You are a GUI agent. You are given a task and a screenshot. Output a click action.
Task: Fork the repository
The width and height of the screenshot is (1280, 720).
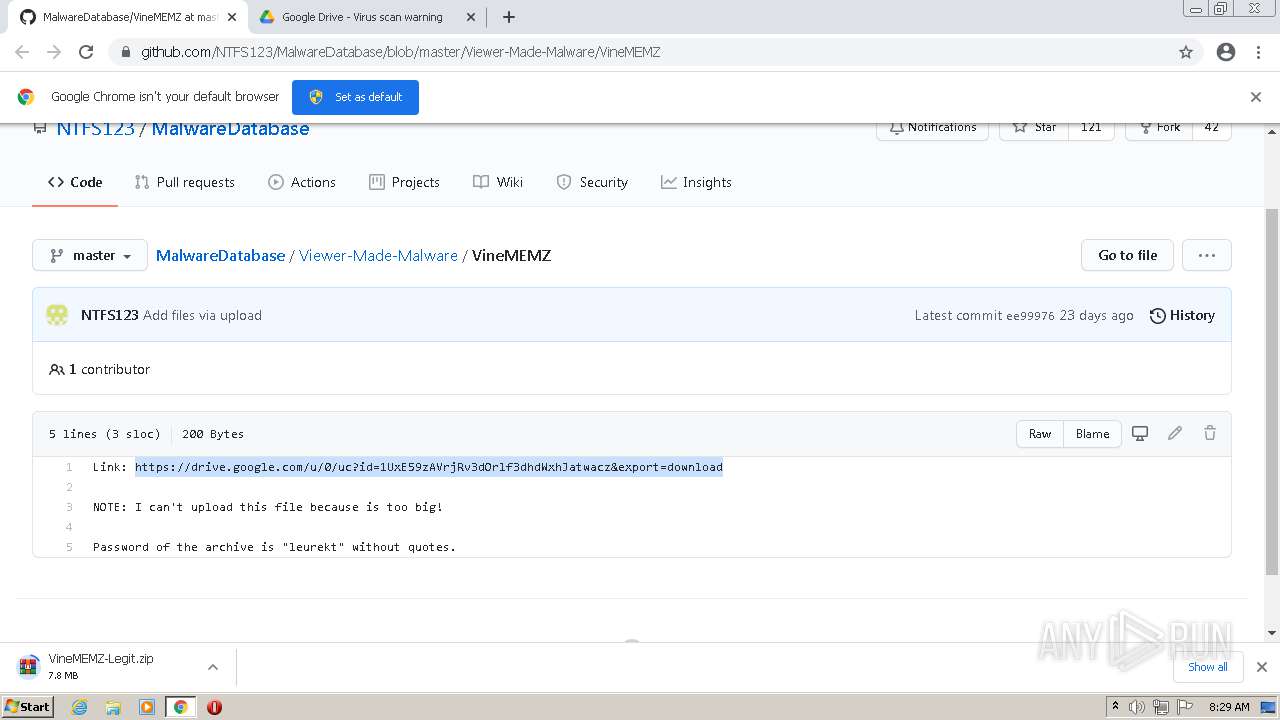pyautogui.click(x=1158, y=128)
